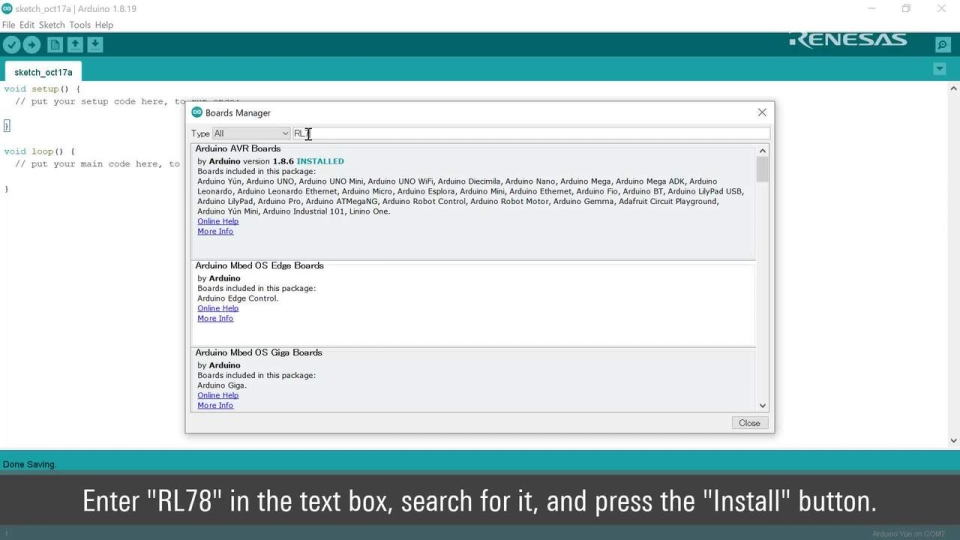Select the sketch_oct17a tab
Viewport: 960px width, 540px height.
[43, 72]
